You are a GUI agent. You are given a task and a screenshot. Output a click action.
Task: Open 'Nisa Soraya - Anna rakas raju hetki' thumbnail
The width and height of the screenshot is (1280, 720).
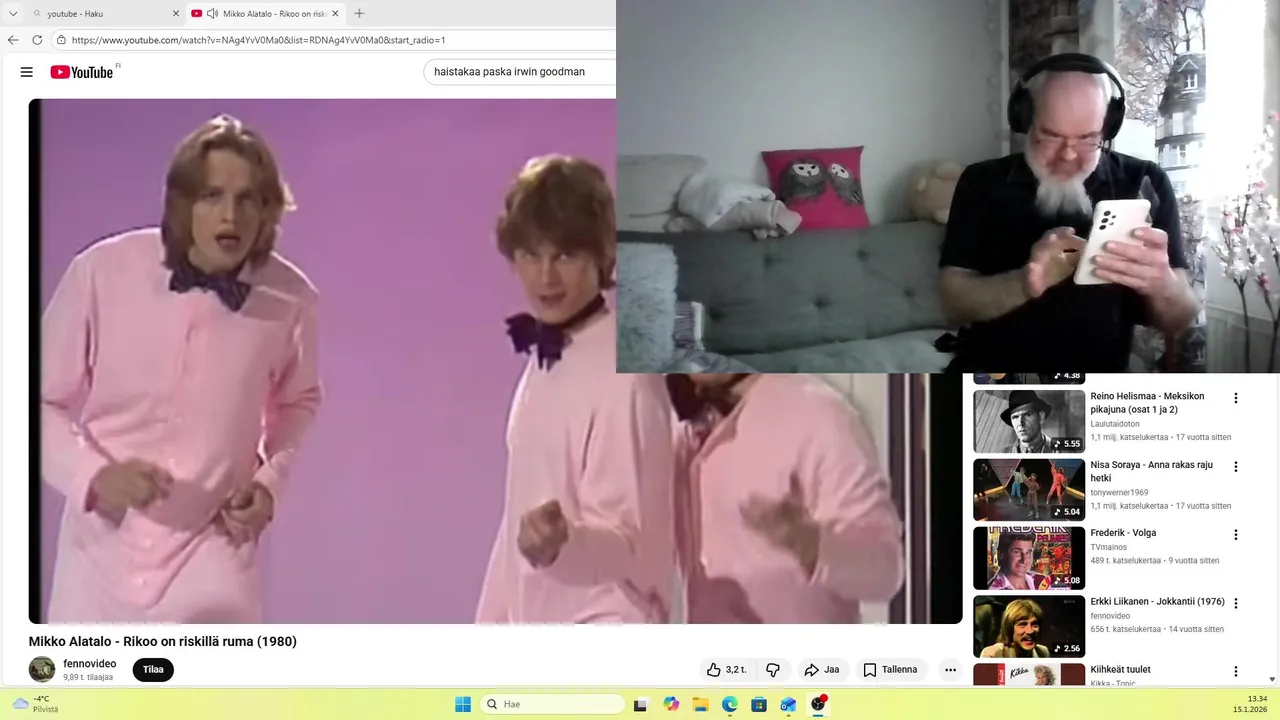click(1029, 490)
